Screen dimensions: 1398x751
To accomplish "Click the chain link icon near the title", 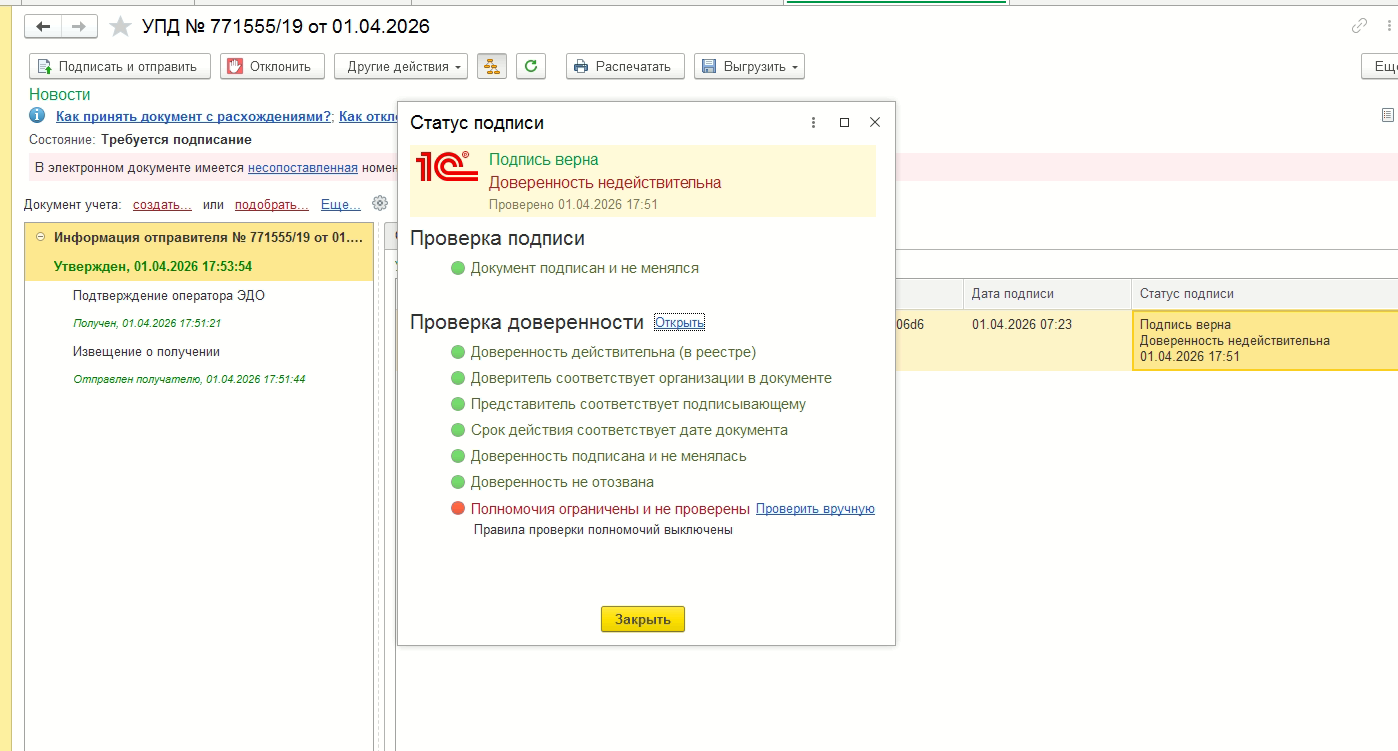I will click(1359, 26).
